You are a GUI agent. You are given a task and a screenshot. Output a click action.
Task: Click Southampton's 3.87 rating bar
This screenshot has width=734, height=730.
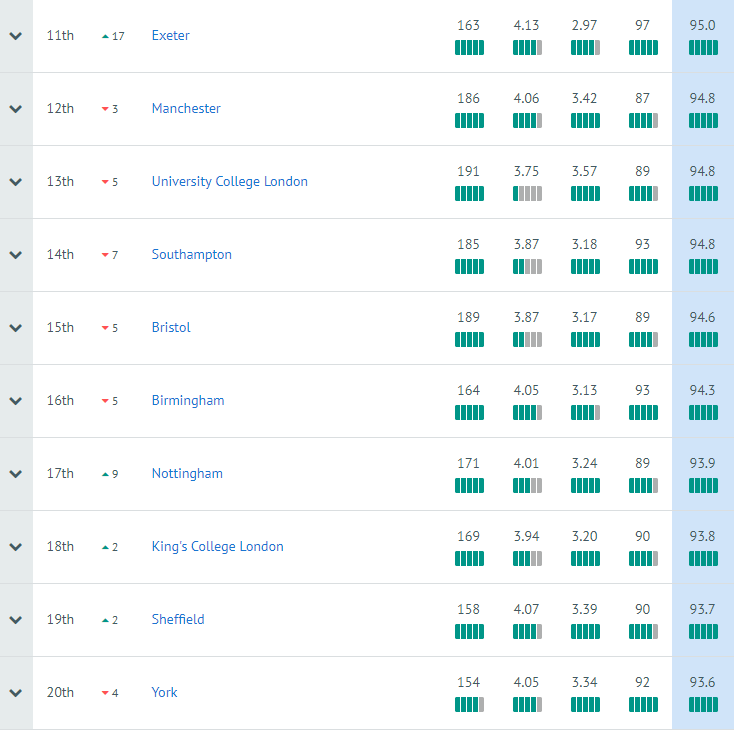[x=527, y=267]
